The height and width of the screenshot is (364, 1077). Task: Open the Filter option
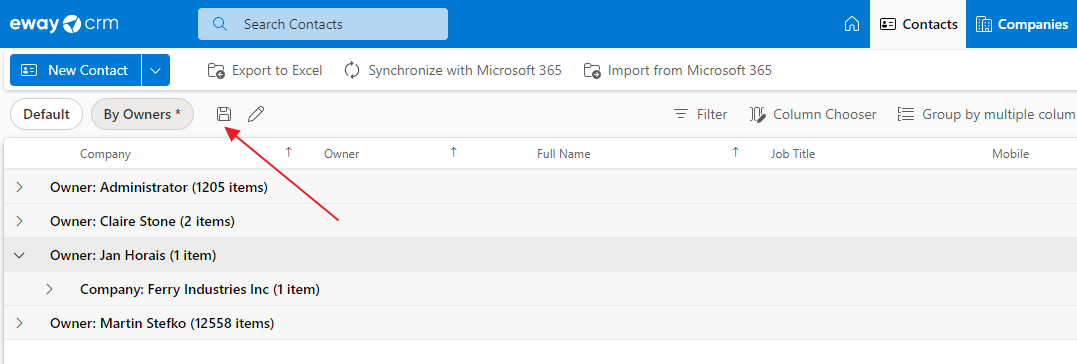[700, 114]
